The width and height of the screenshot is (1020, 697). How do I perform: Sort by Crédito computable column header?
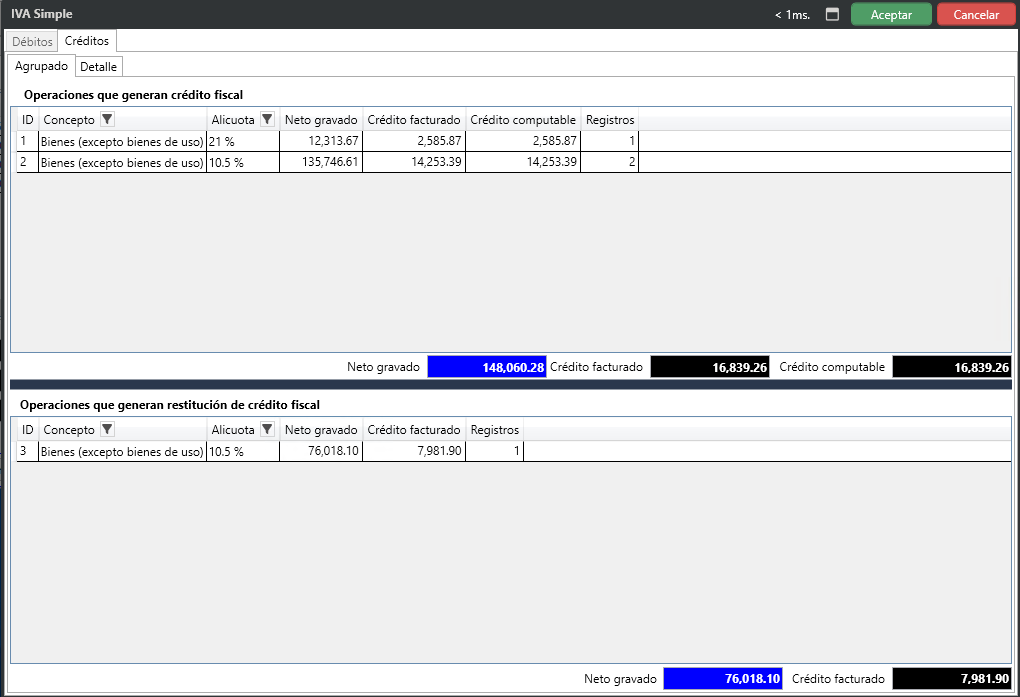(522, 120)
